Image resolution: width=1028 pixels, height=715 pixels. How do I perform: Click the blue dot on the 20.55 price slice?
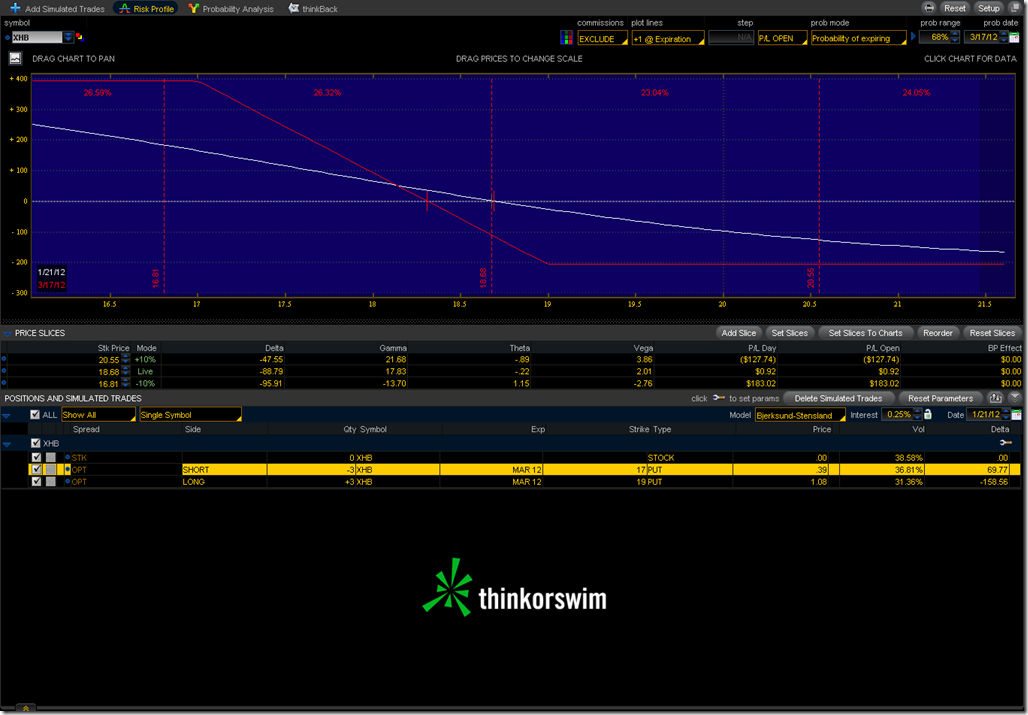click(4, 359)
